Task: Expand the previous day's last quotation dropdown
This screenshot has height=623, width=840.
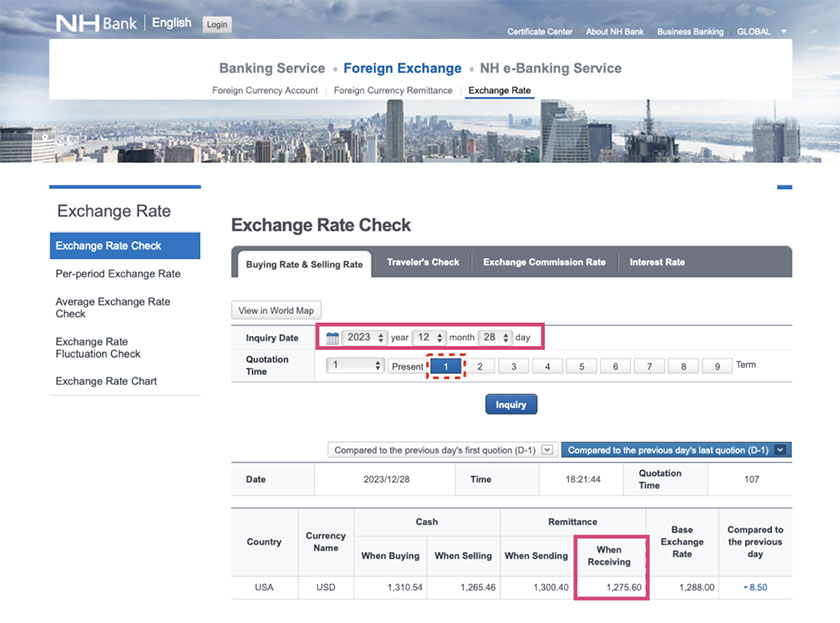Action: pyautogui.click(x=780, y=450)
